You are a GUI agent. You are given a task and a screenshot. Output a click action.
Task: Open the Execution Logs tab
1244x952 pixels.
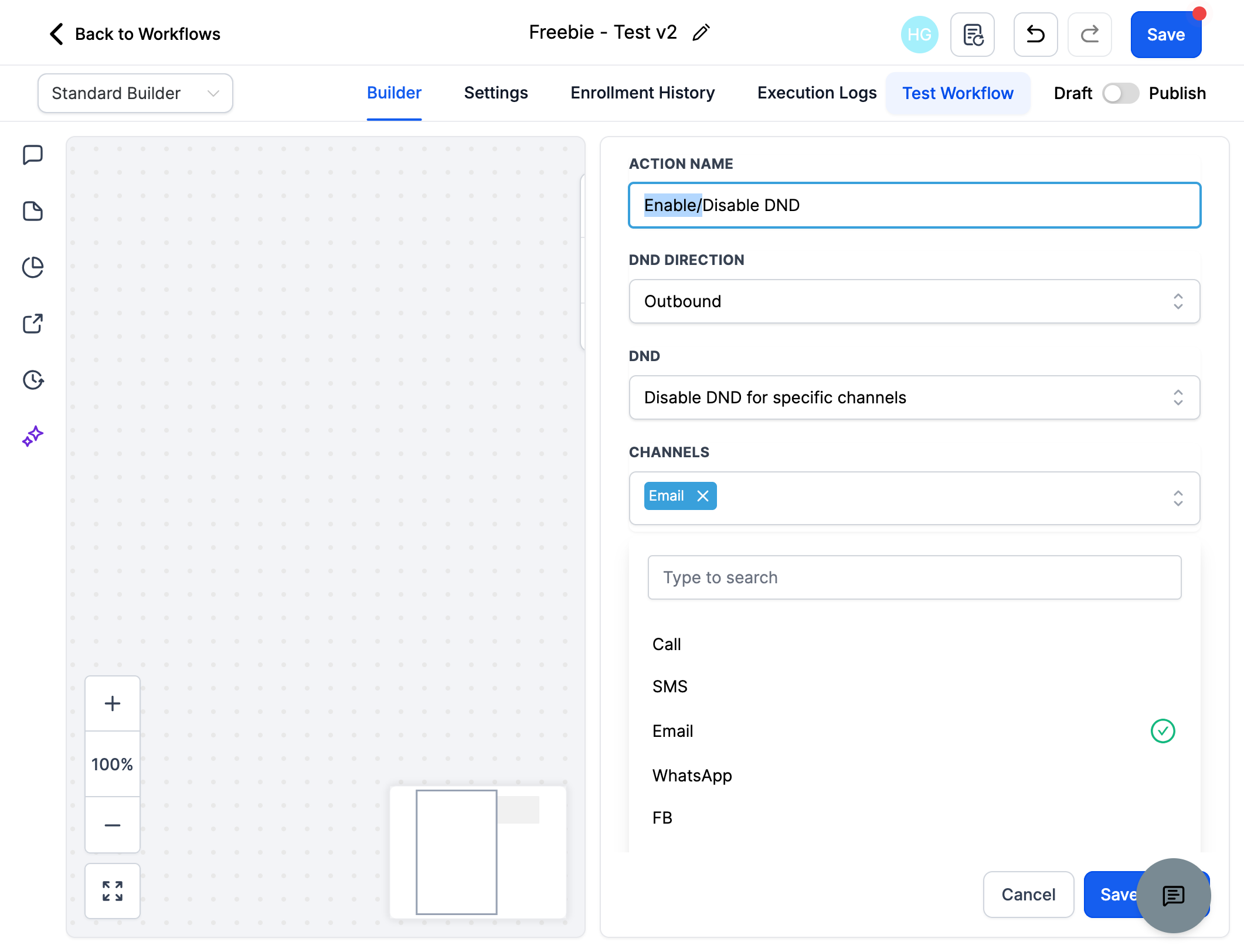point(817,93)
